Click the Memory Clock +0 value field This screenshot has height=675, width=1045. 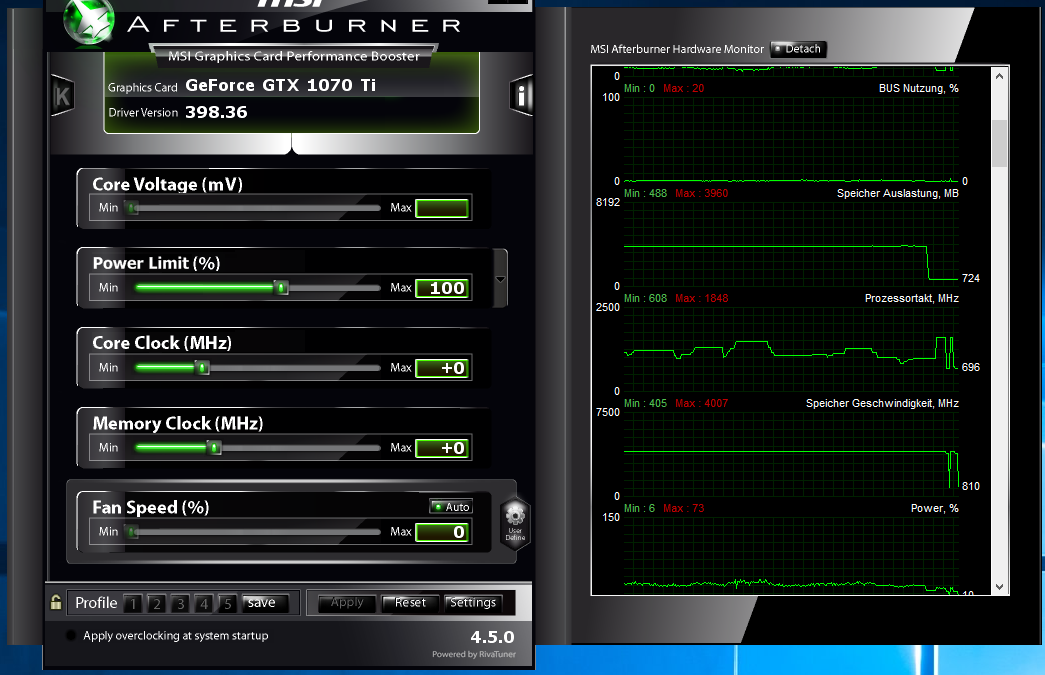click(x=442, y=448)
